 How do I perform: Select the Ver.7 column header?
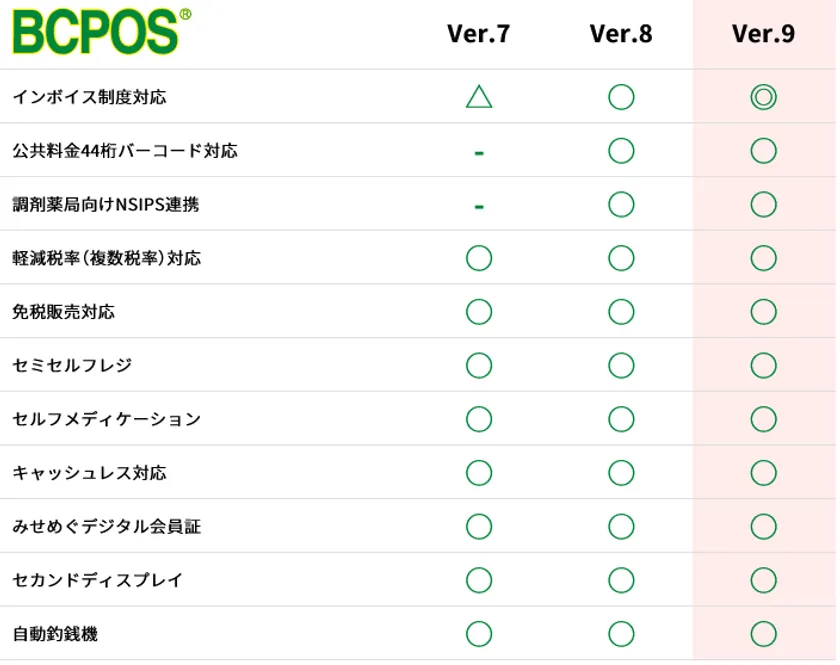[479, 34]
